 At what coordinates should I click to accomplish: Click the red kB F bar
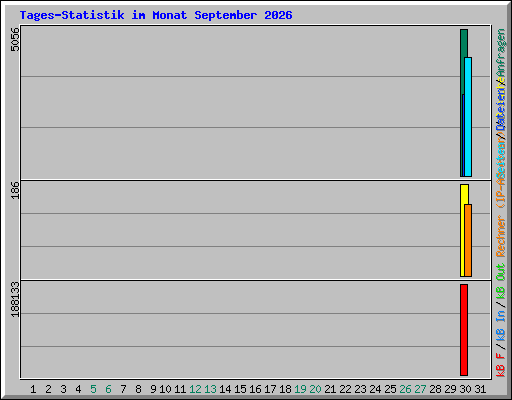pos(464,330)
